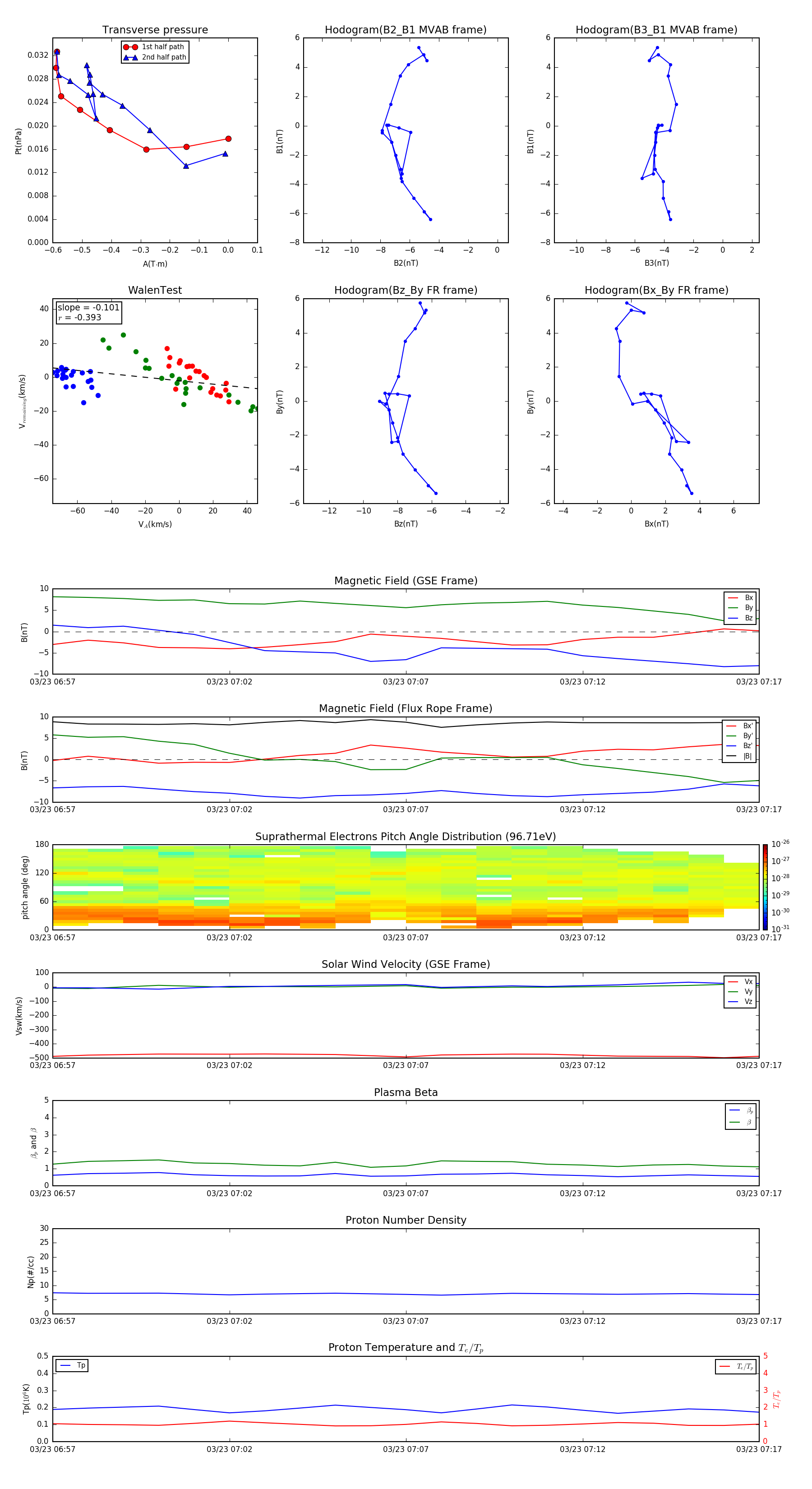Click the 'Transverse pressure' plot title
Screen dimensions: 812x1489
point(155,30)
